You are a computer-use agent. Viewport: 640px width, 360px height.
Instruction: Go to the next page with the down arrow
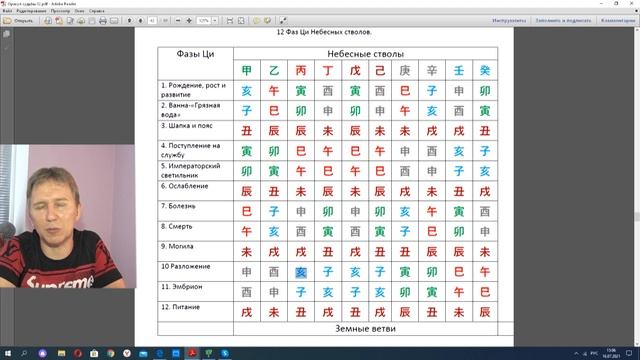tap(140, 20)
